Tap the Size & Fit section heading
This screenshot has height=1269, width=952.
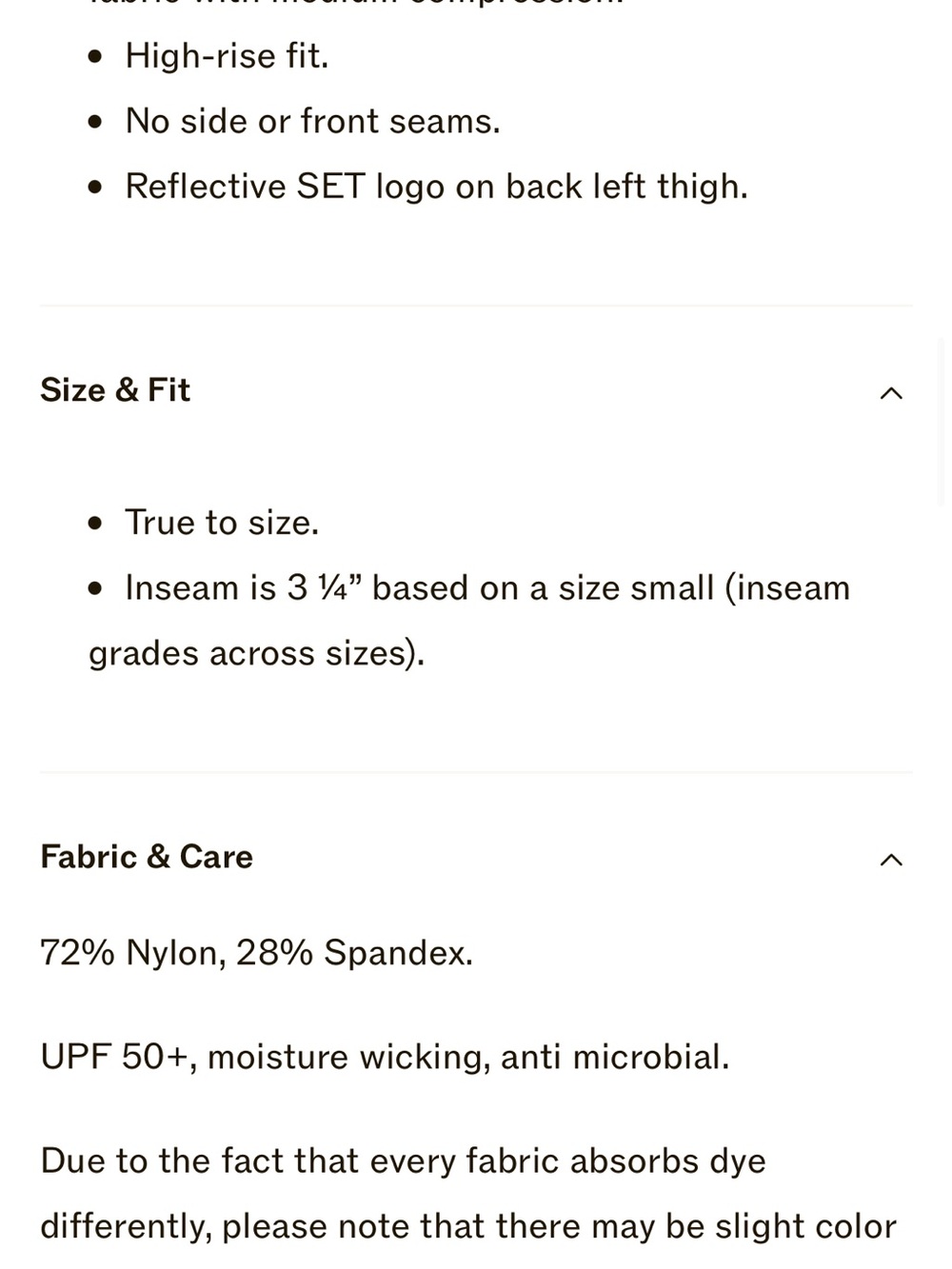[x=115, y=390]
